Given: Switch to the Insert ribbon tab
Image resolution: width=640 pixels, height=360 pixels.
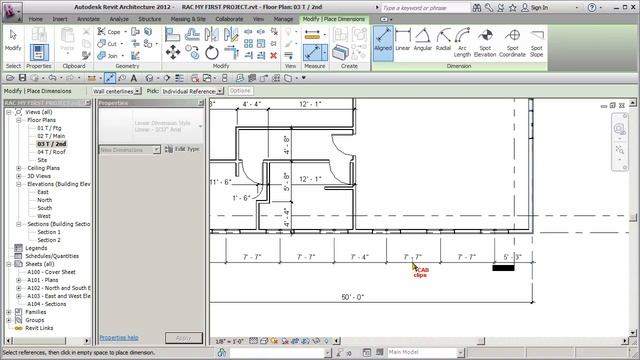Looking at the screenshot, I should [60, 19].
